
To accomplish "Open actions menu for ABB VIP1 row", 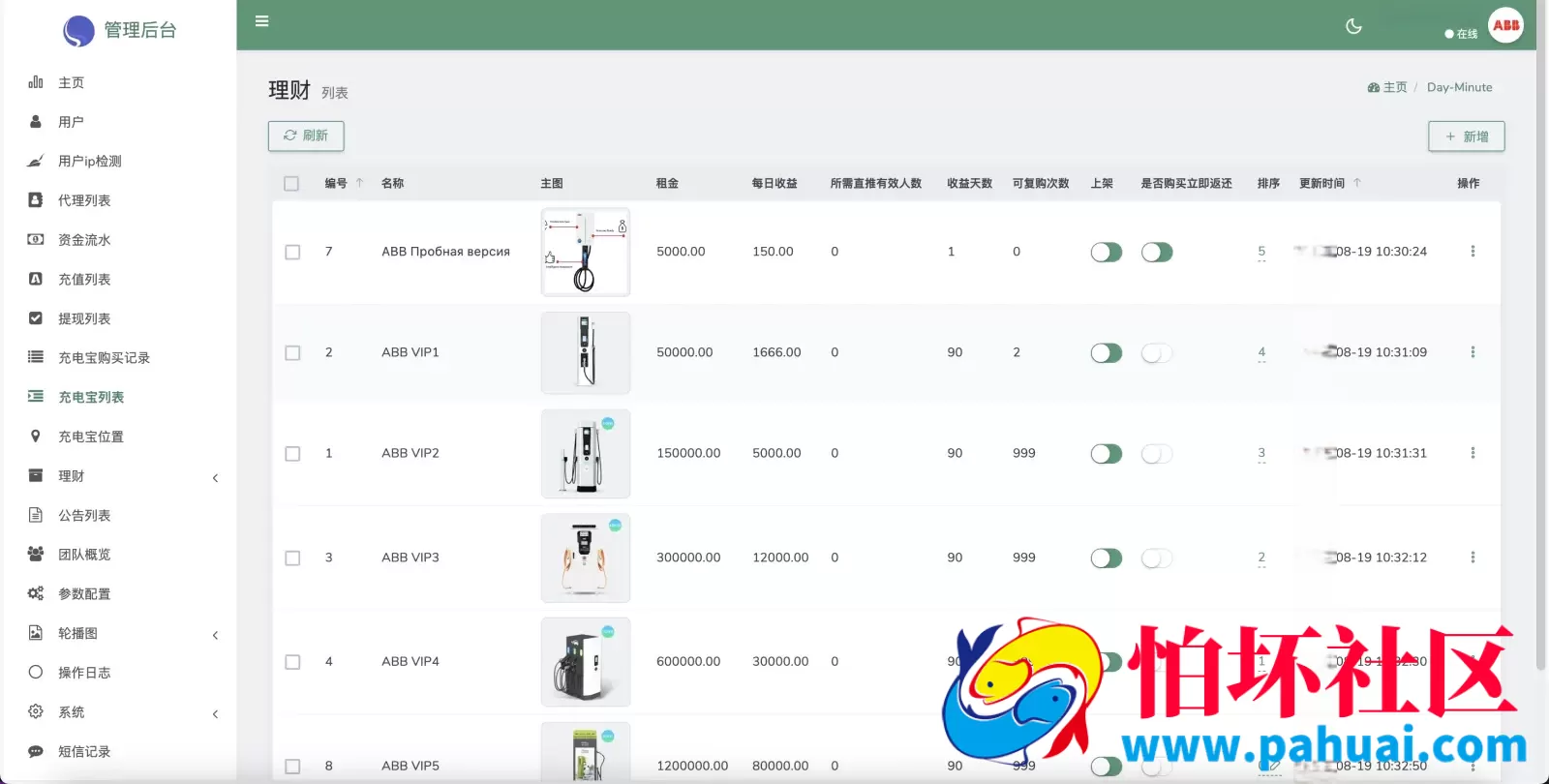I will pos(1473,352).
